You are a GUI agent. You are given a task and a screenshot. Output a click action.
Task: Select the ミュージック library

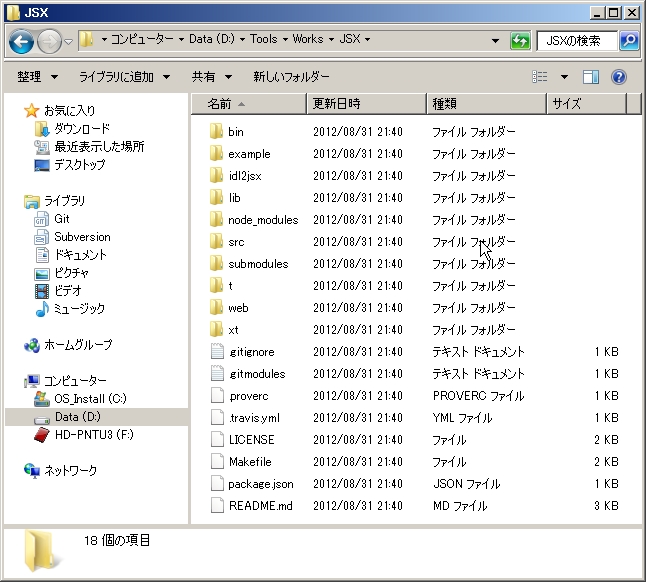click(80, 309)
